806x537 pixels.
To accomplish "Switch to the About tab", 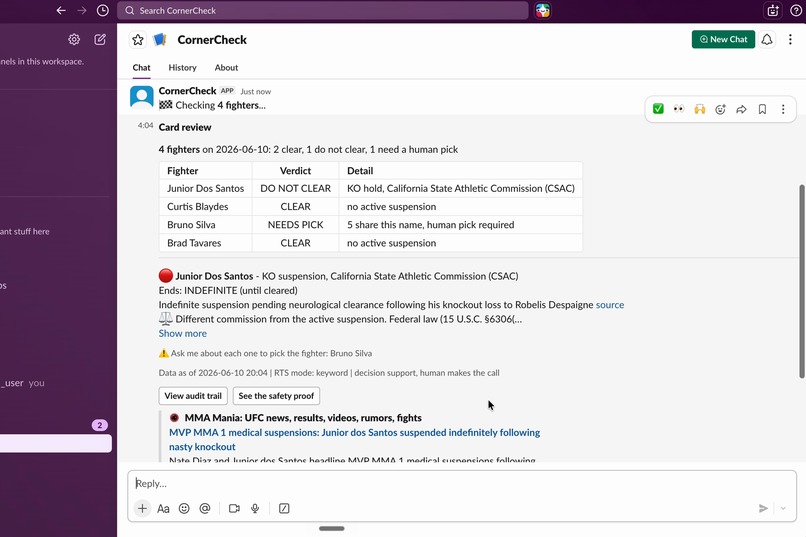I will [x=226, y=67].
